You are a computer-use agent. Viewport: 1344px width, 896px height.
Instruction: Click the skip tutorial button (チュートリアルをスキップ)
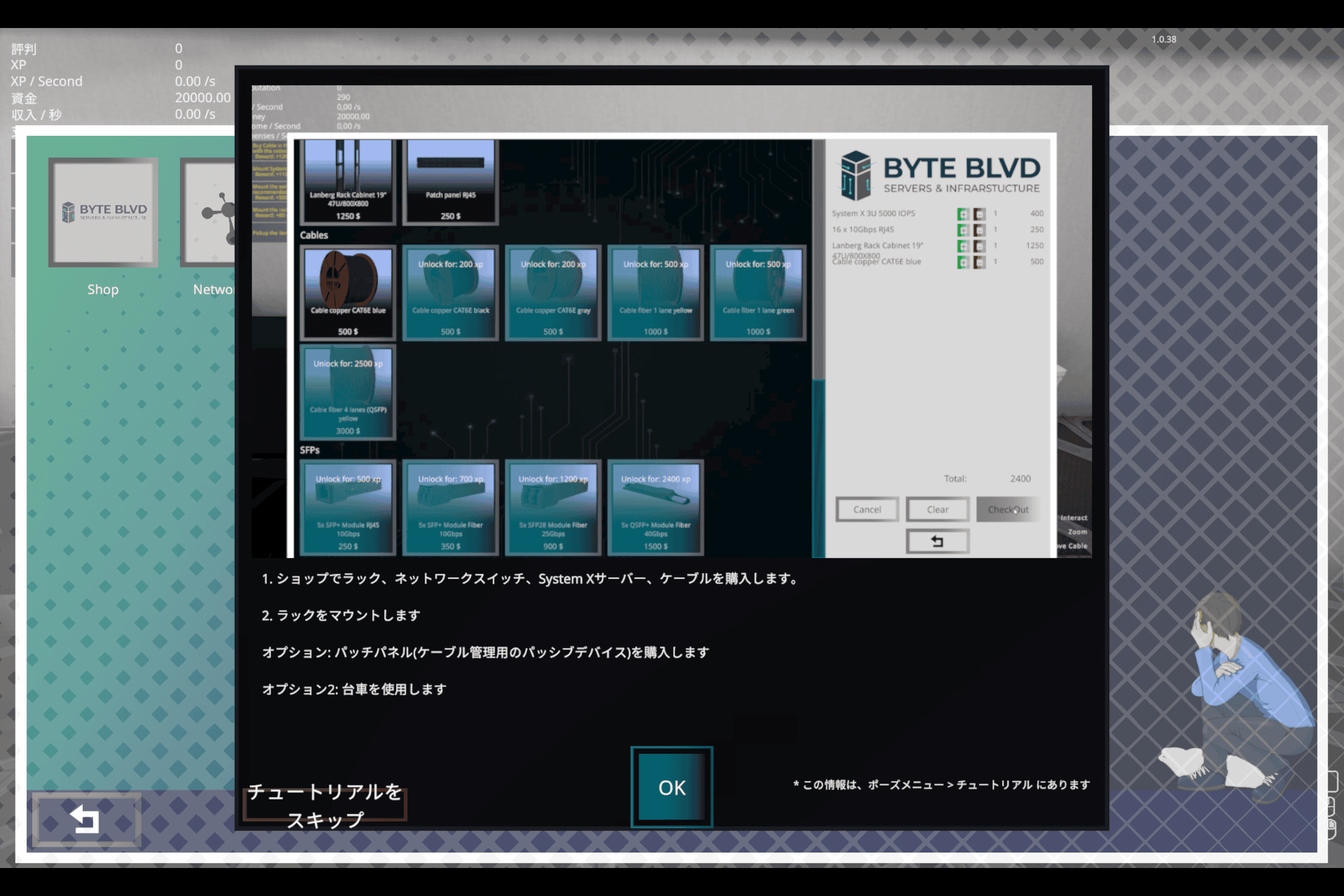tap(325, 805)
